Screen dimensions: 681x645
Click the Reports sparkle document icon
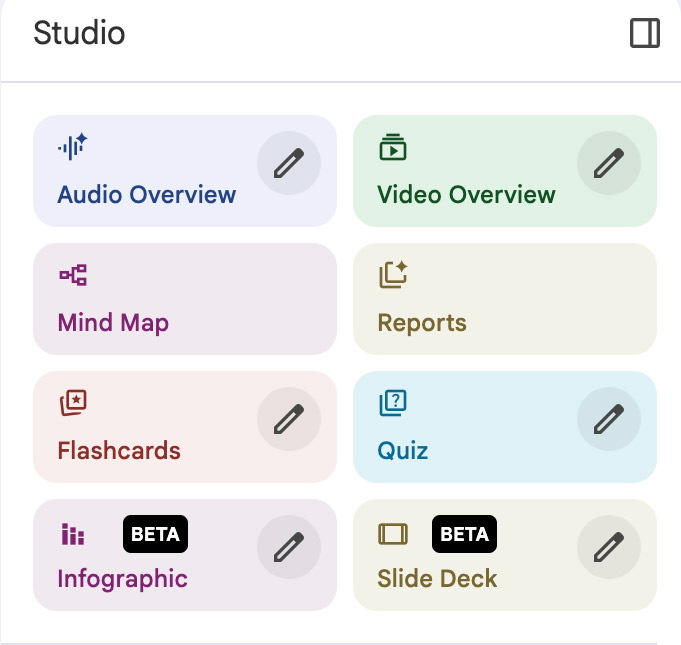click(x=393, y=275)
